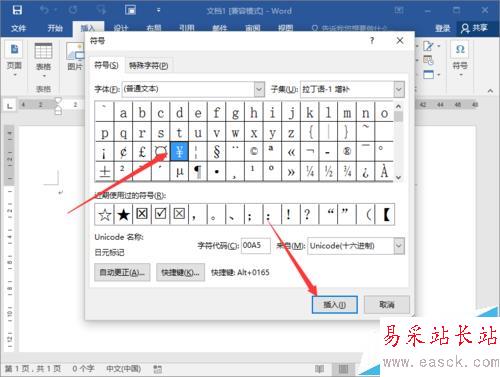Select the pound £ symbol cell
The height and width of the screenshot is (377, 500).
142,152
